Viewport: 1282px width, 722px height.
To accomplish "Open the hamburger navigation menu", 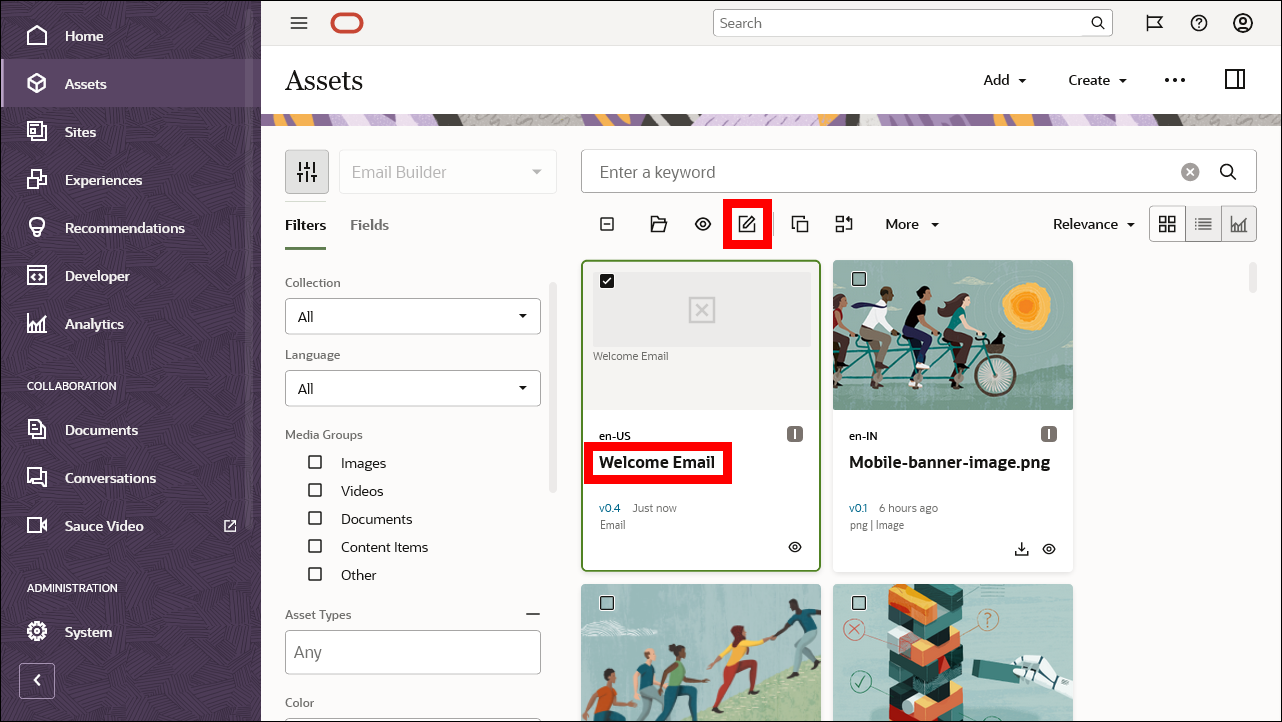I will 299,23.
